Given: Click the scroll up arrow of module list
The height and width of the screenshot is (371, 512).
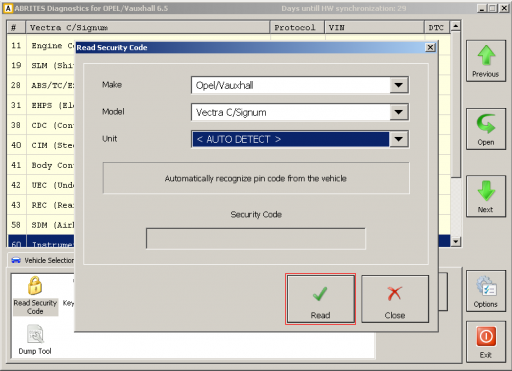Looking at the screenshot, I should pyautogui.click(x=455, y=26).
